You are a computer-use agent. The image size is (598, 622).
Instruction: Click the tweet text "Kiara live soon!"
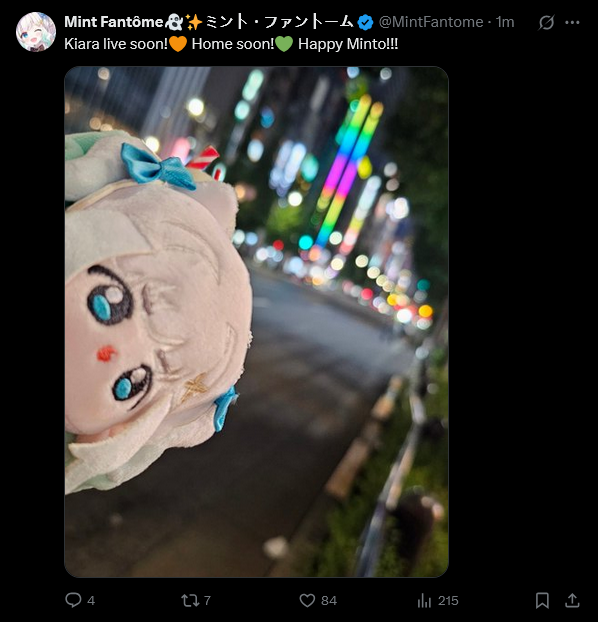tap(116, 44)
